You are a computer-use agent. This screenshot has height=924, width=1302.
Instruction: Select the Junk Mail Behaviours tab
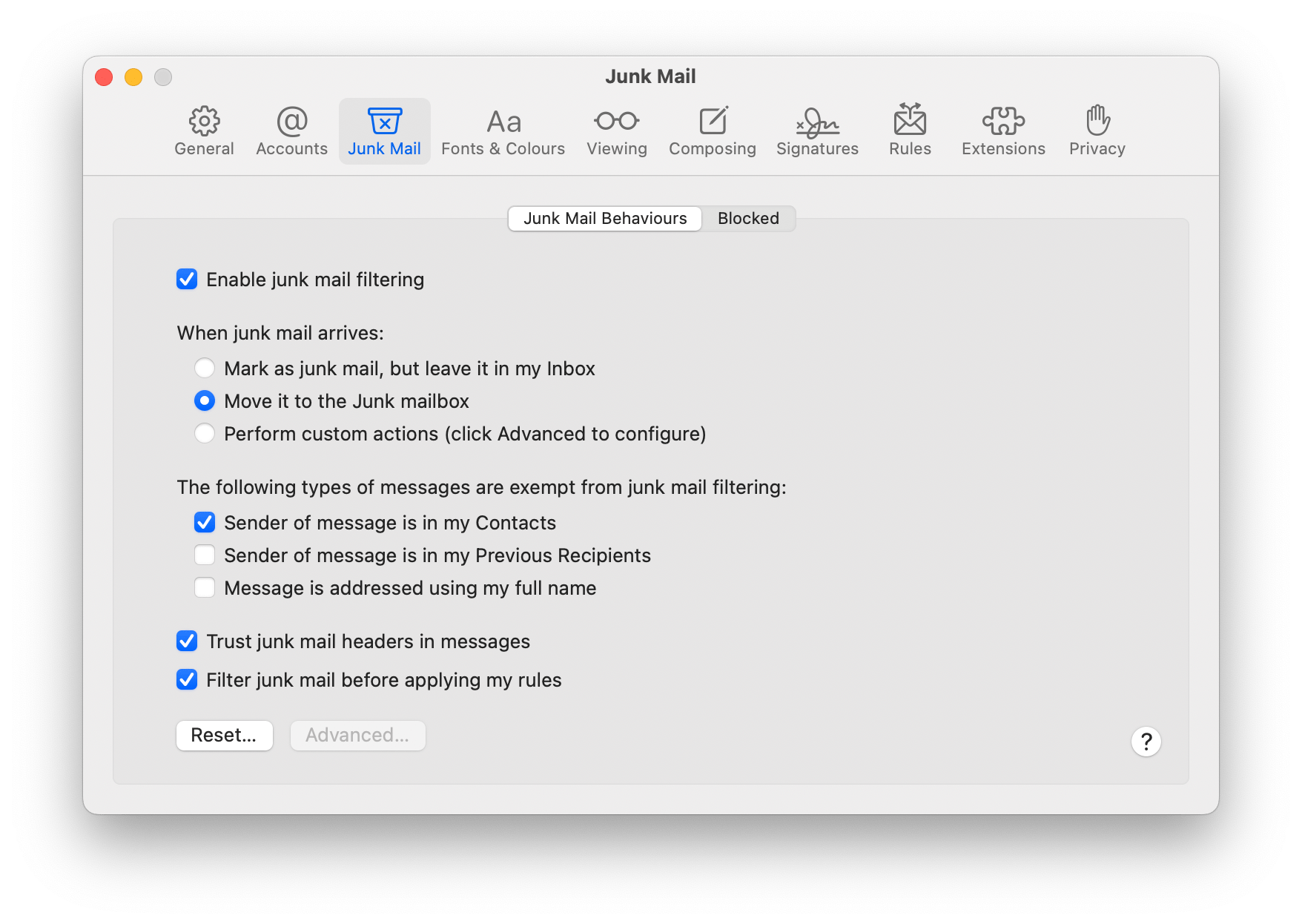pyautogui.click(x=604, y=218)
